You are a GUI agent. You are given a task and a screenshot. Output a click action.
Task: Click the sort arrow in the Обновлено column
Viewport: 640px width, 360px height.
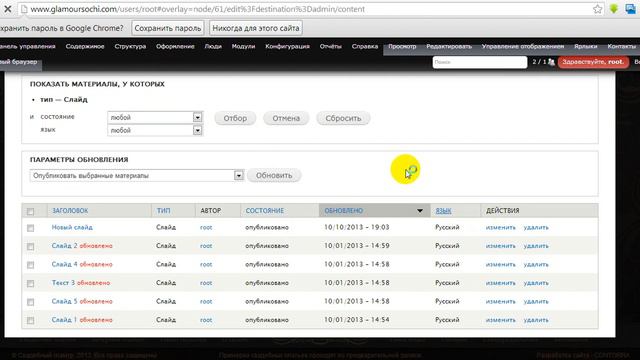point(420,211)
